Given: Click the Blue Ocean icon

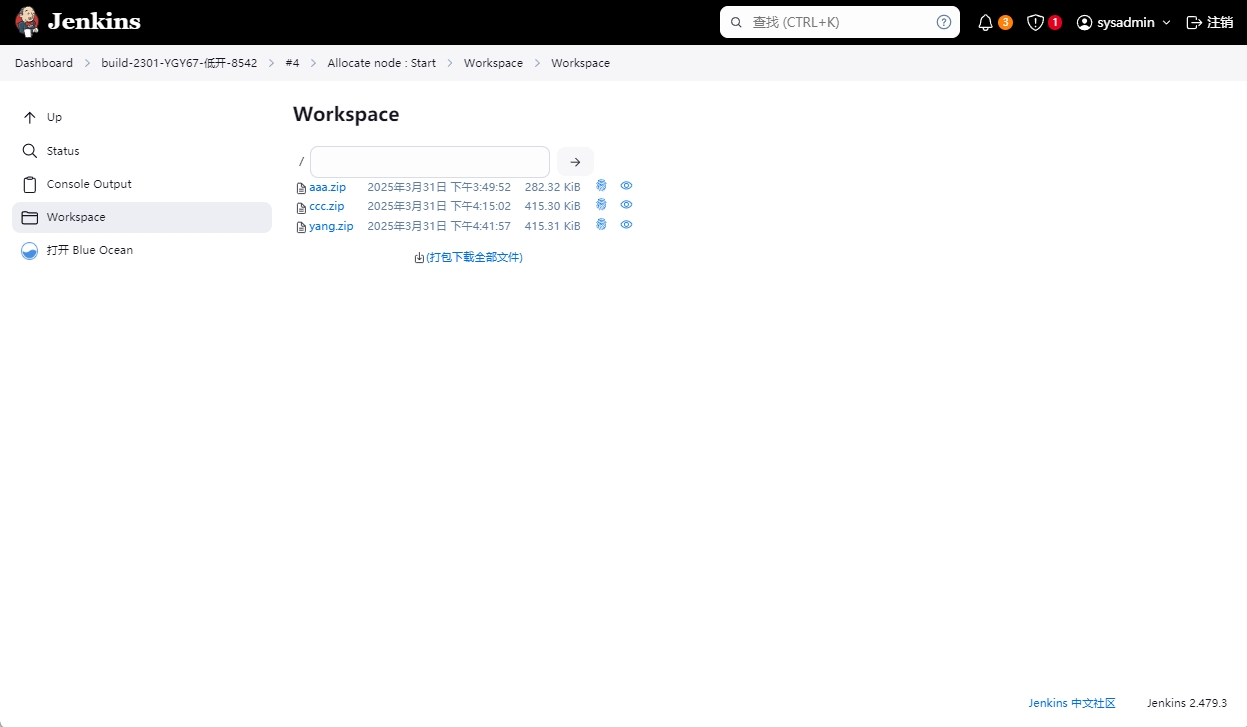Looking at the screenshot, I should (x=29, y=250).
